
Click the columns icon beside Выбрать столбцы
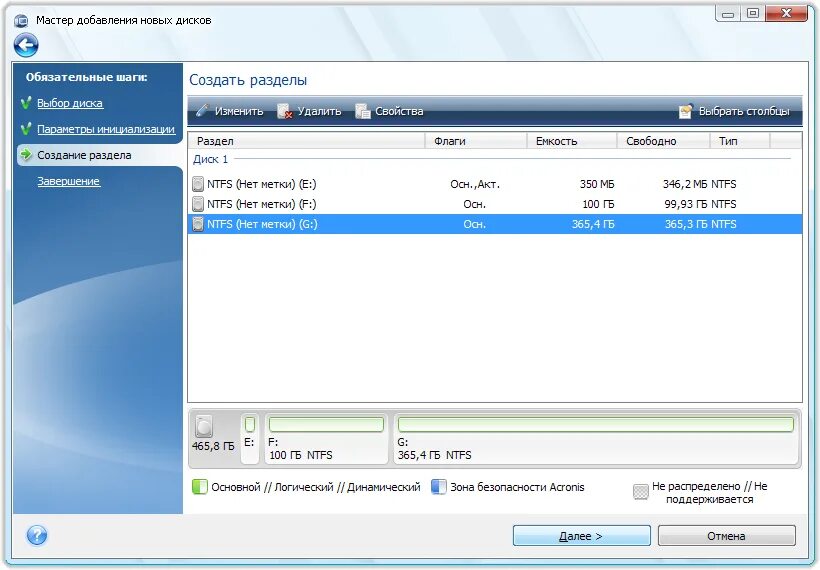(686, 110)
